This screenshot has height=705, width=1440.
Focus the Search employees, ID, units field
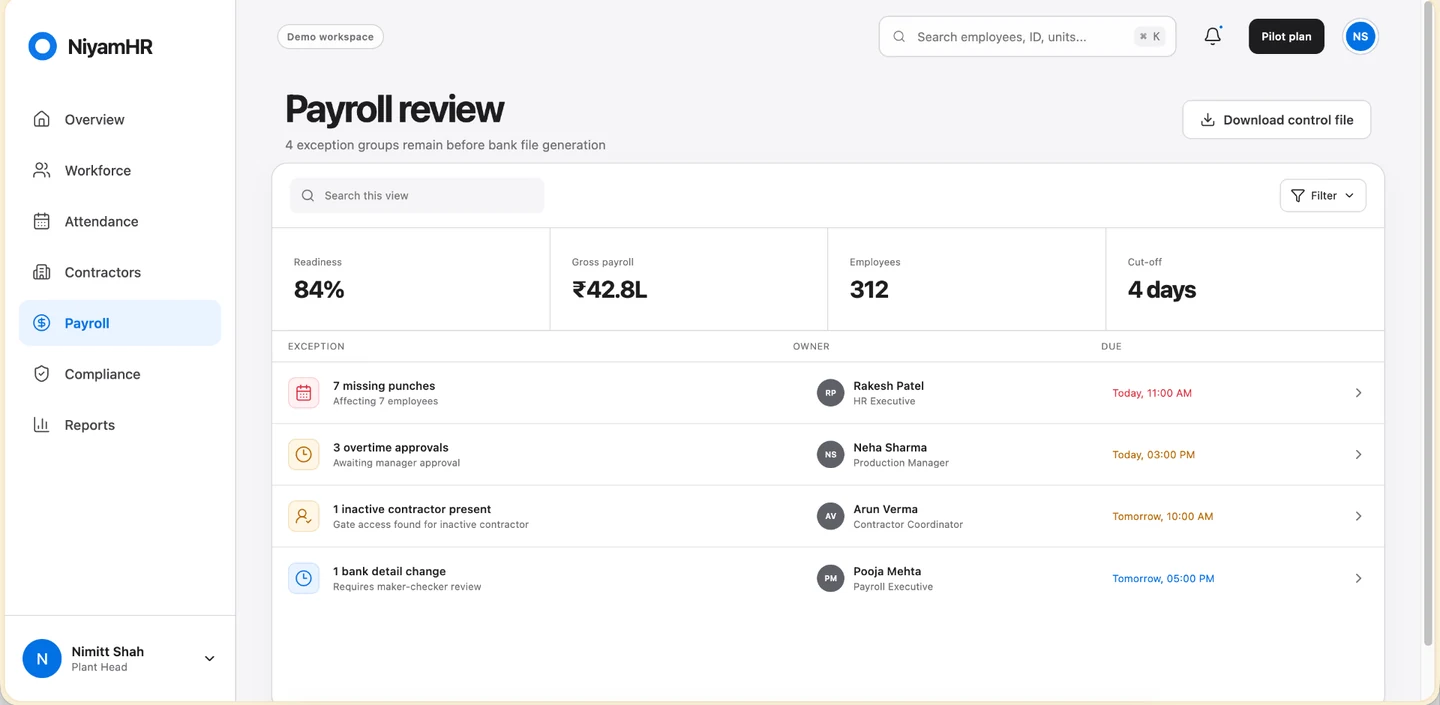coord(1027,37)
